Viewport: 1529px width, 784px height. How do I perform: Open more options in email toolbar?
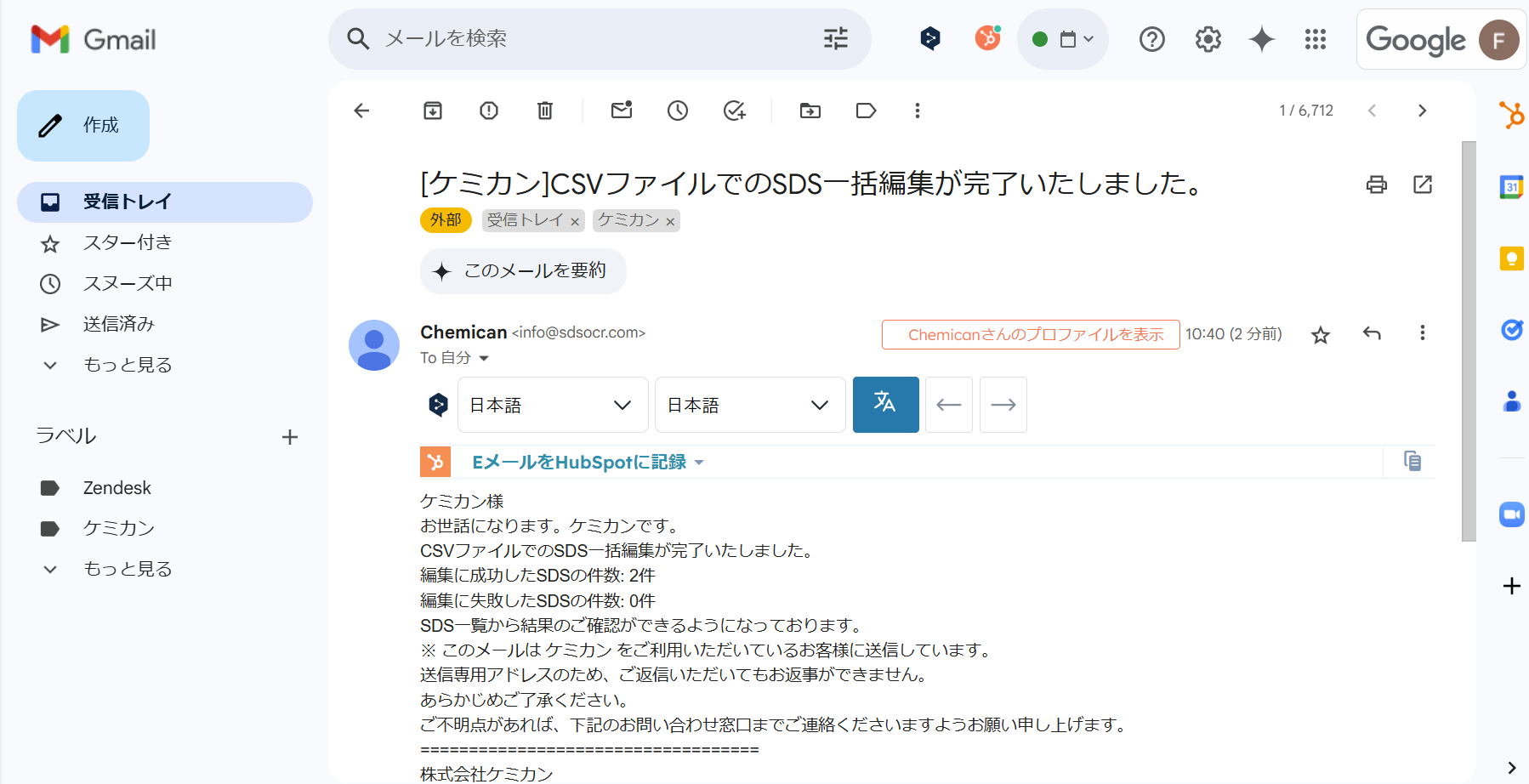pyautogui.click(x=917, y=111)
